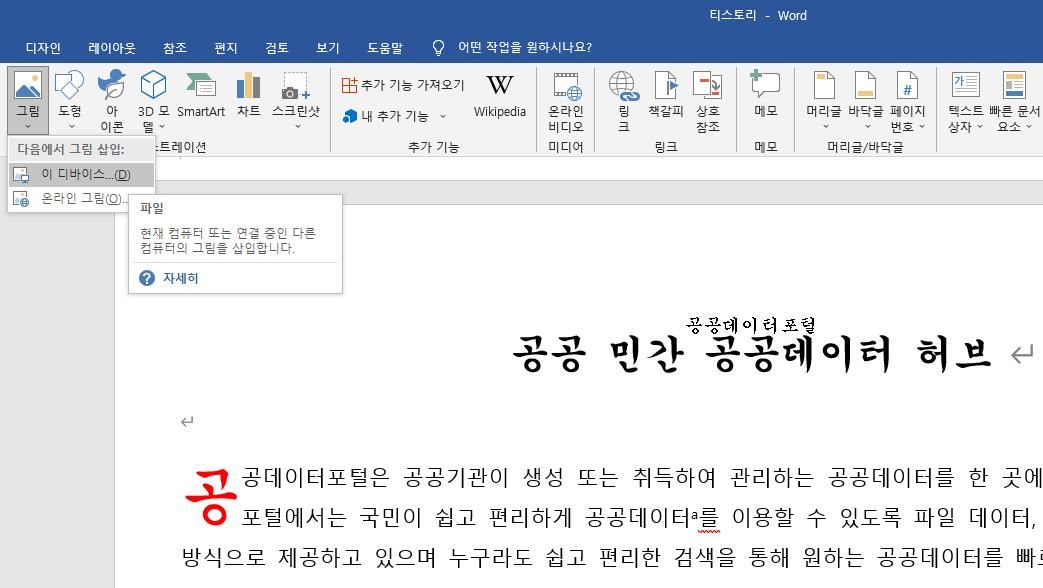1043x588 pixels.
Task: Click the red drop cap 공 character
Action: pyautogui.click(x=210, y=496)
